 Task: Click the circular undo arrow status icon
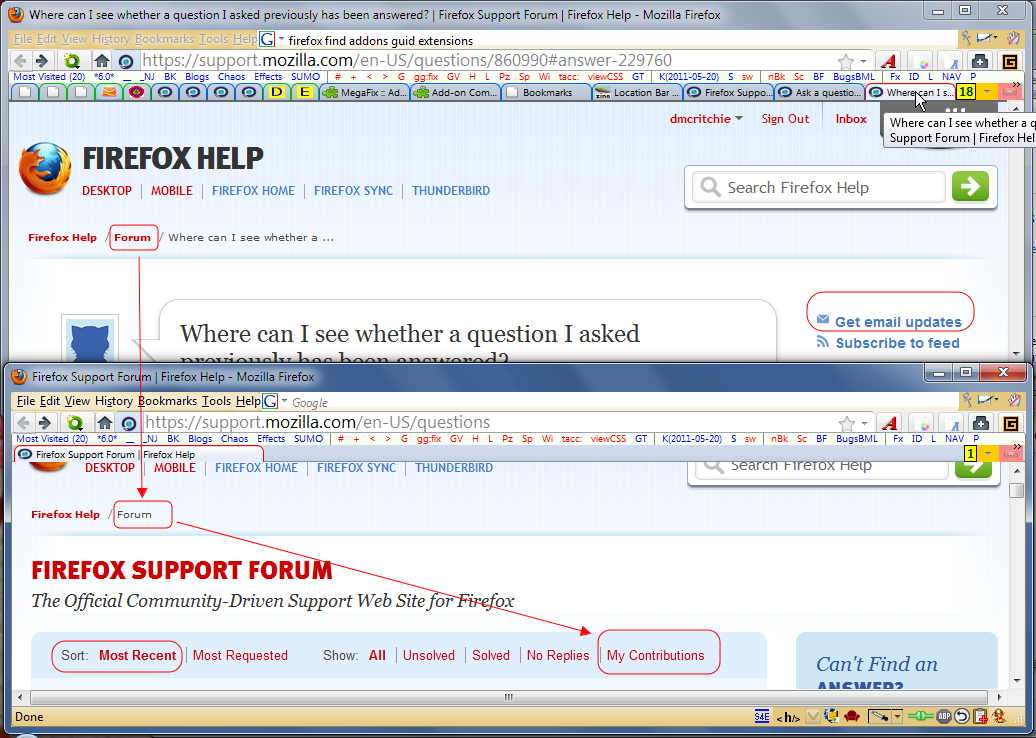(963, 716)
